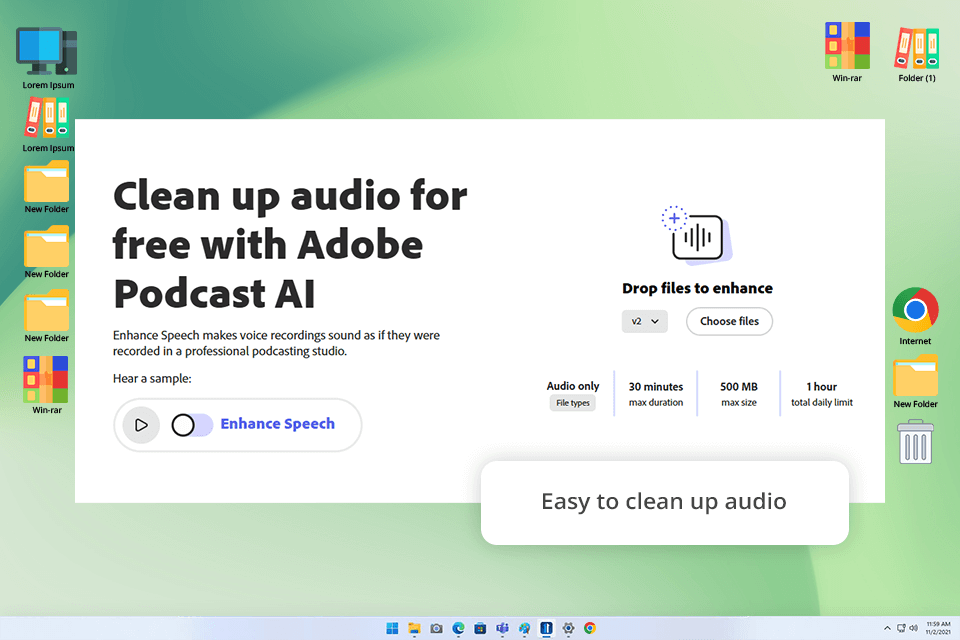The width and height of the screenshot is (960, 640).
Task: Open the clock showing 11:59 AM
Action: 938,628
